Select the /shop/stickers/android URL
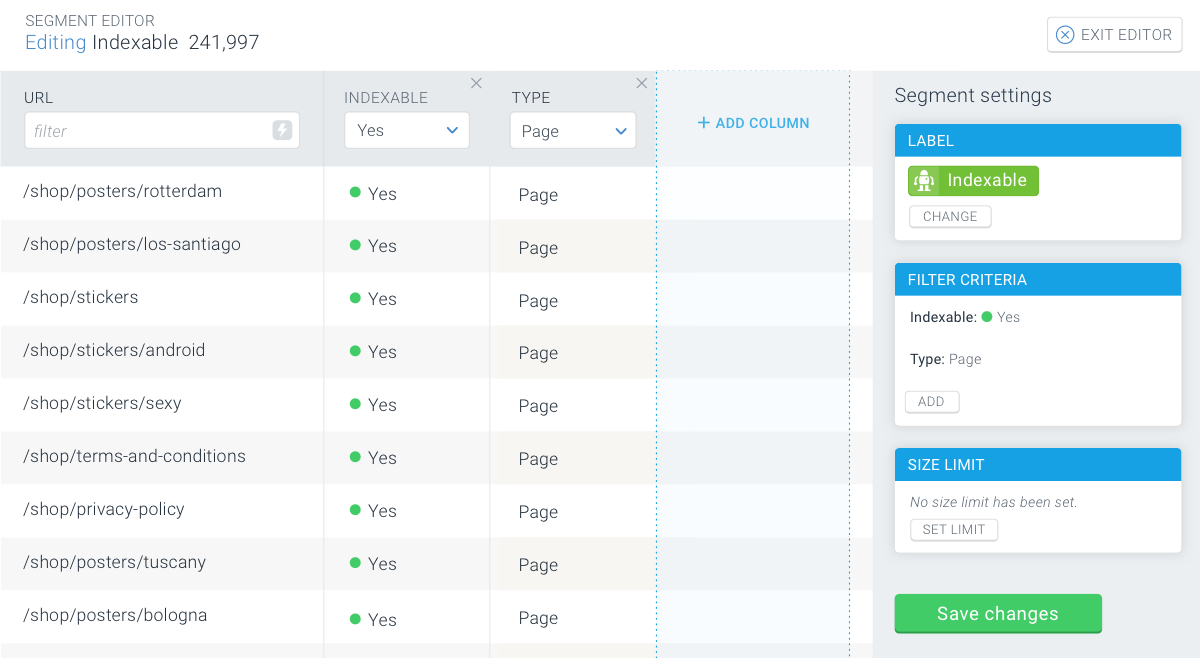 click(114, 350)
